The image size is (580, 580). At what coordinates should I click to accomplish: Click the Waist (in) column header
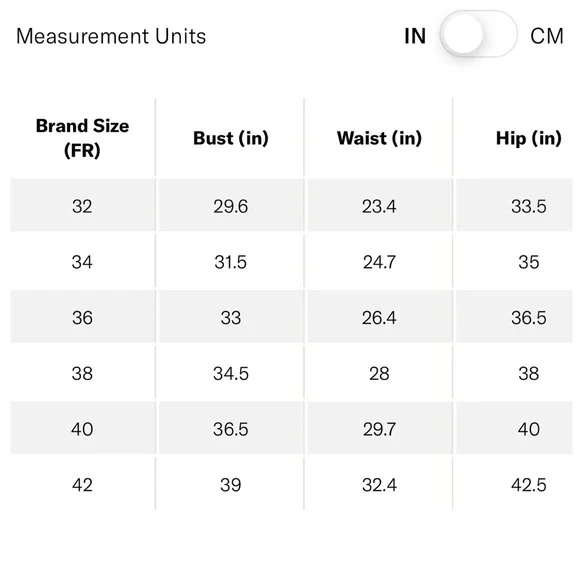coord(379,138)
